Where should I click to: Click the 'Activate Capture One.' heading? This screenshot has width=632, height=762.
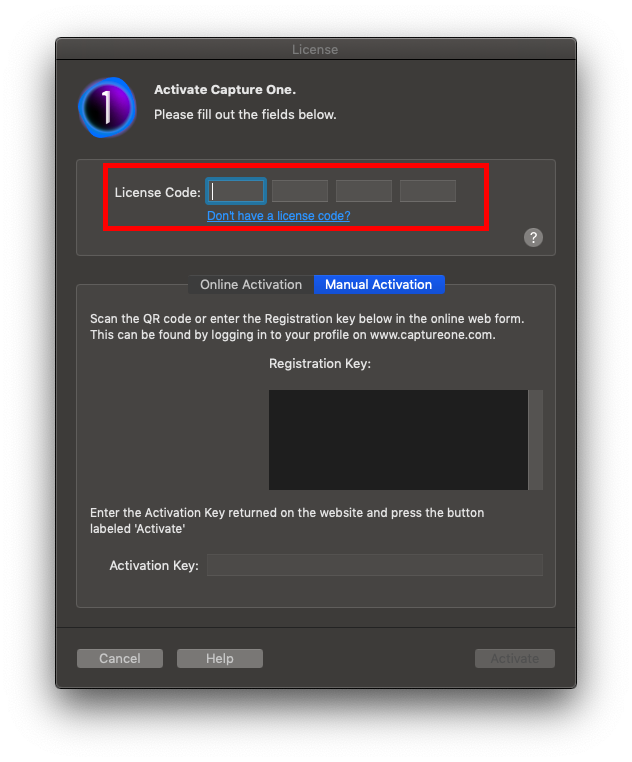(225, 90)
